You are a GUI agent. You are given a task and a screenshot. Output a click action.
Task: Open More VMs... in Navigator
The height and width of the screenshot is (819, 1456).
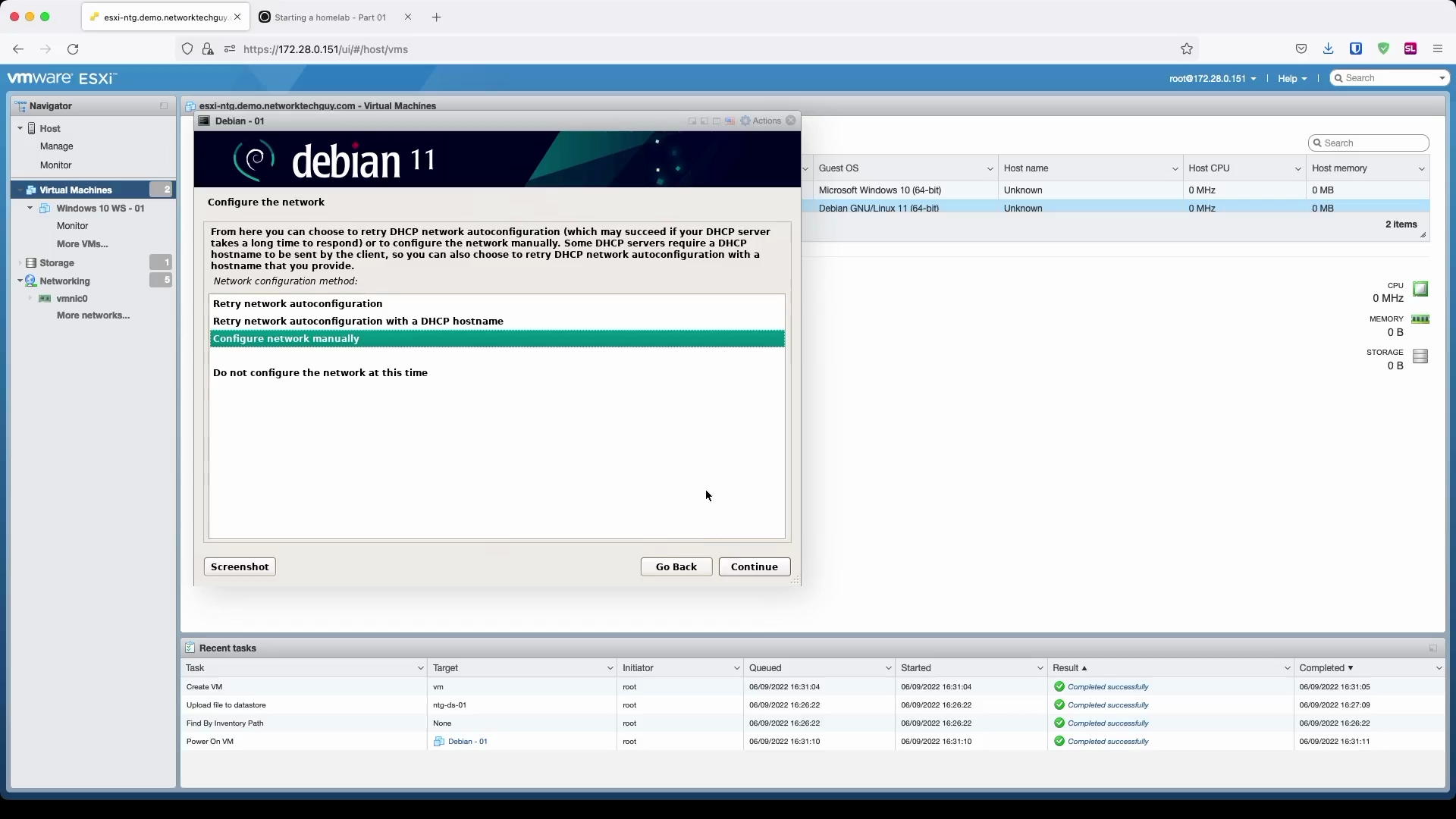point(82,244)
